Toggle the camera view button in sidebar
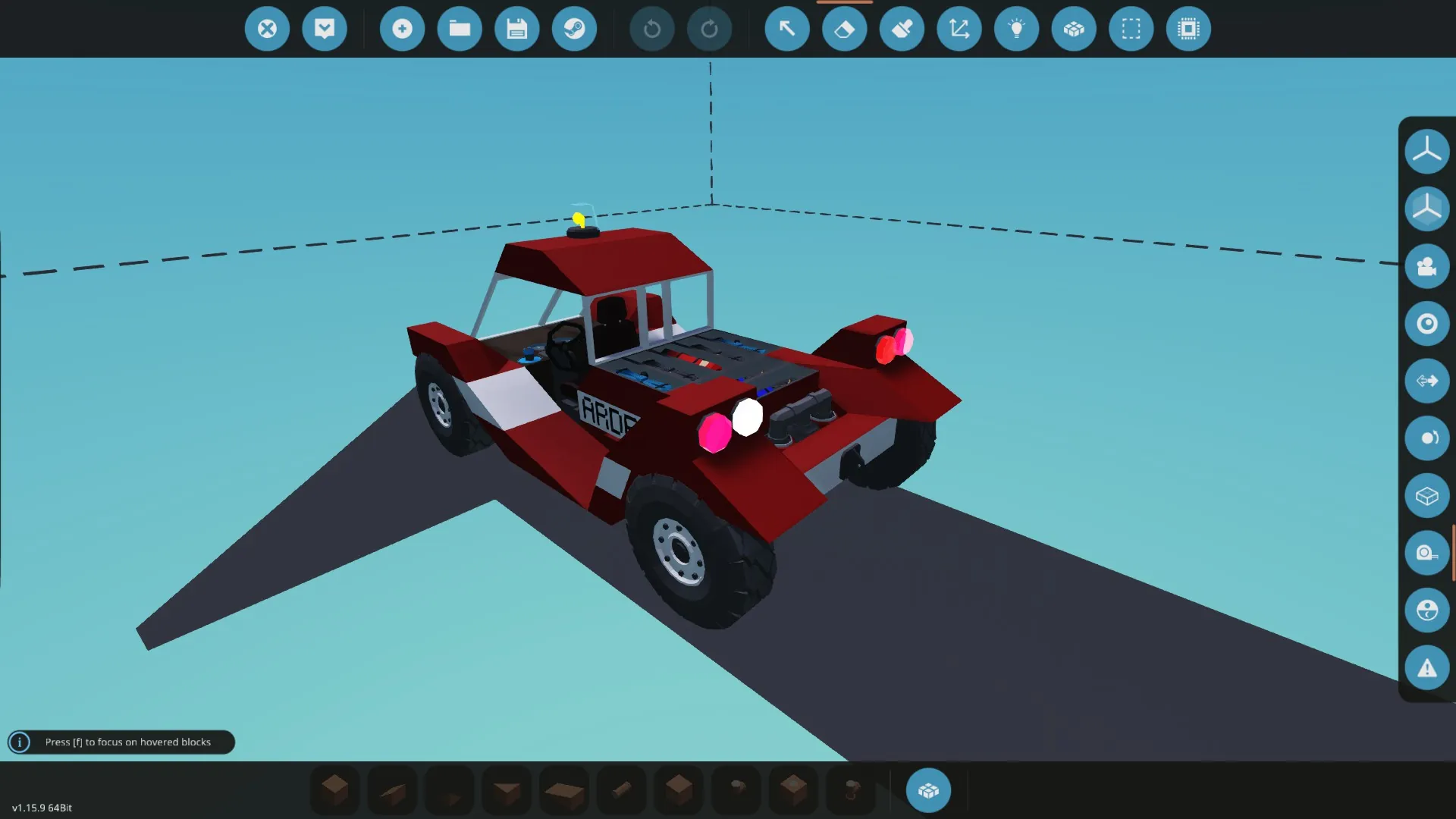 point(1426,266)
